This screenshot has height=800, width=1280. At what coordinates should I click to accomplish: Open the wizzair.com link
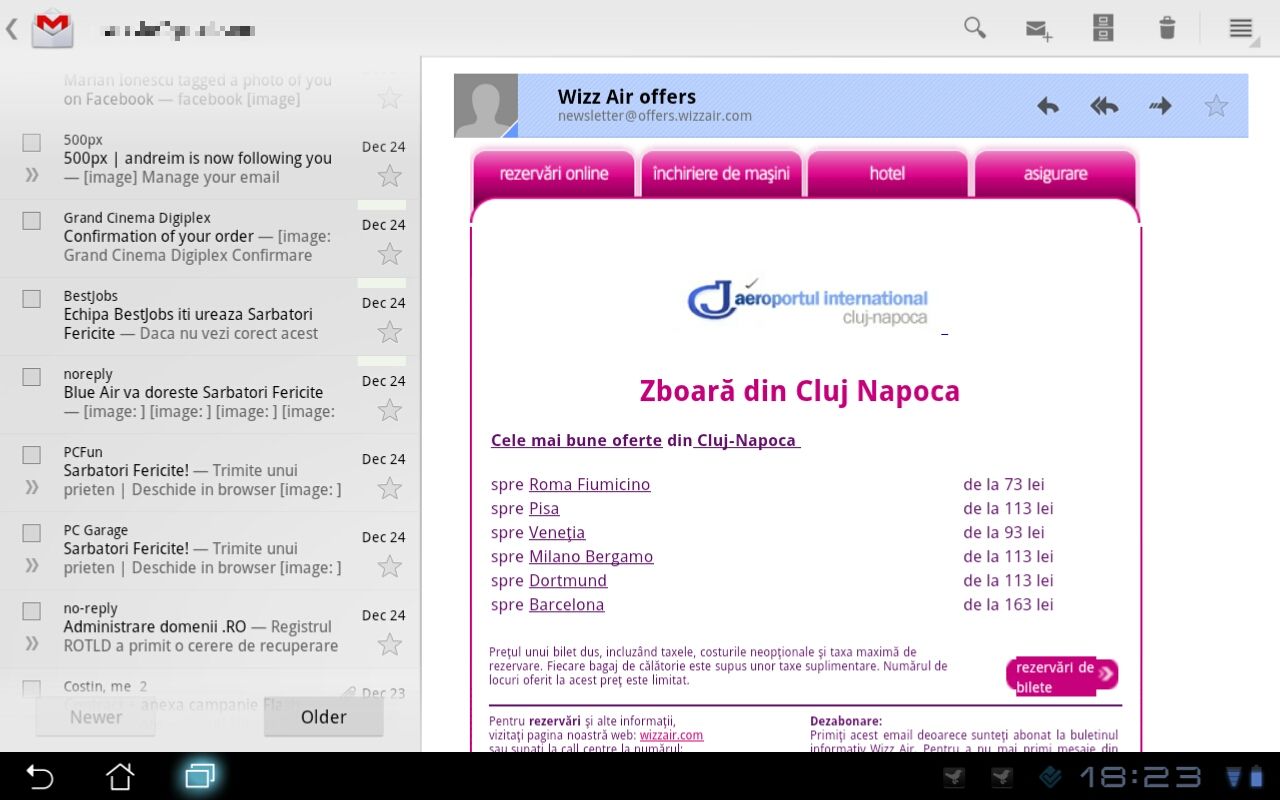pos(671,735)
